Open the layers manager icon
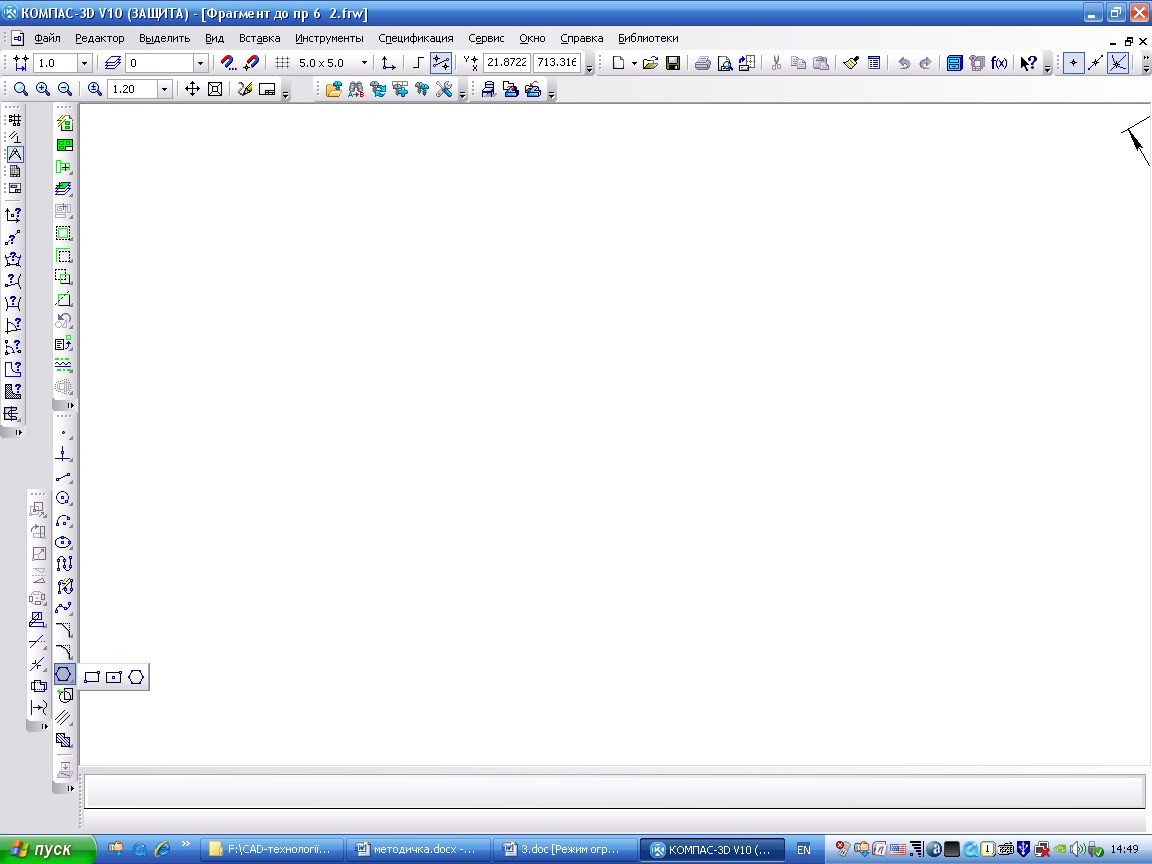 112,63
